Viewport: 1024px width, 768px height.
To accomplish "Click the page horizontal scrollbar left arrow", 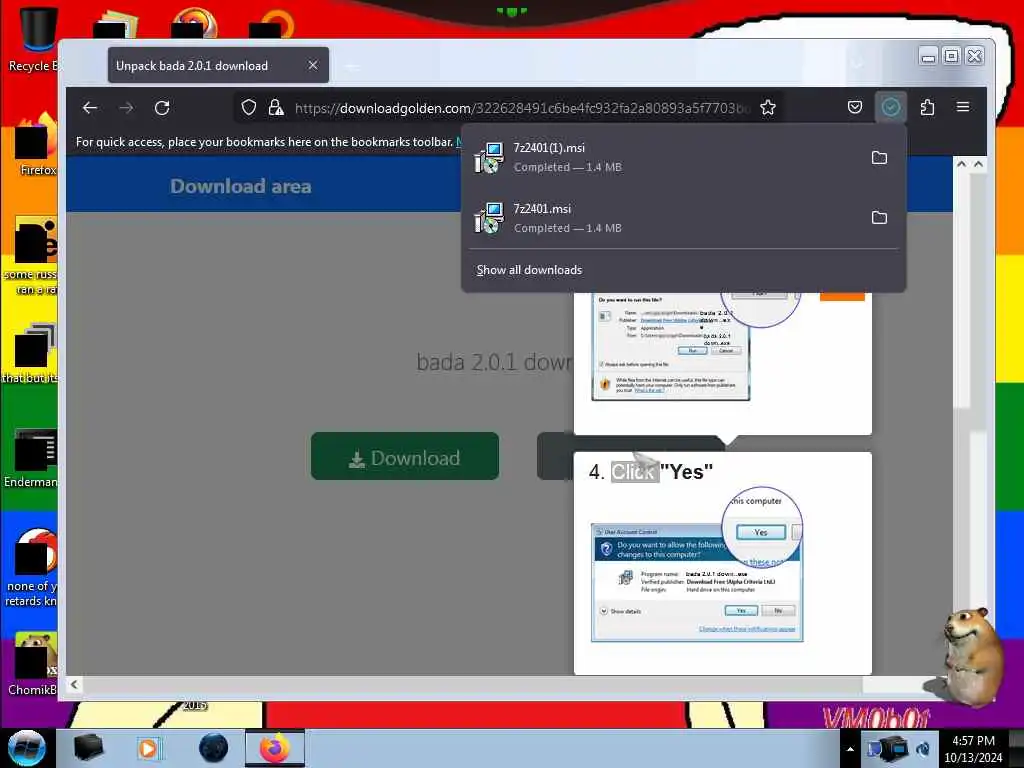I will coord(74,684).
